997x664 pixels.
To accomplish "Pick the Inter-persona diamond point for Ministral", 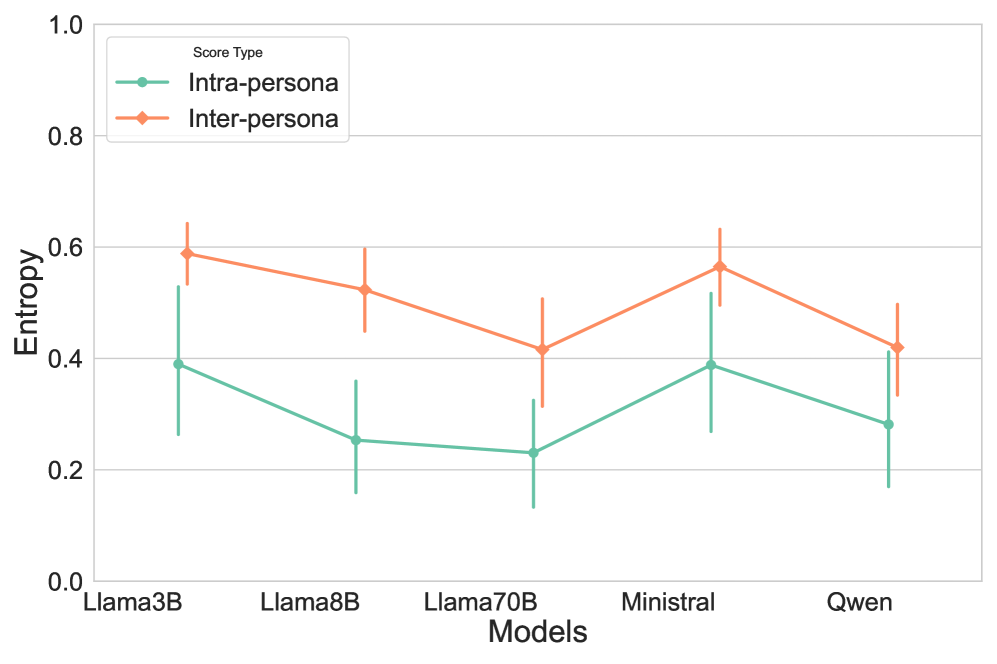I will pos(719,267).
